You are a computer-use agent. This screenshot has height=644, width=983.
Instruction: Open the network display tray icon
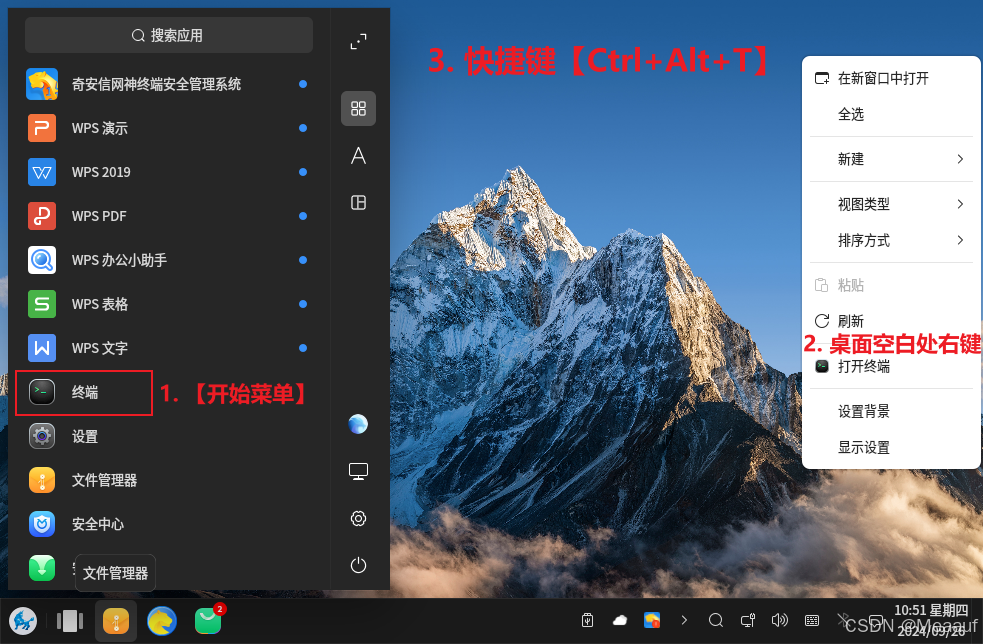tap(748, 620)
